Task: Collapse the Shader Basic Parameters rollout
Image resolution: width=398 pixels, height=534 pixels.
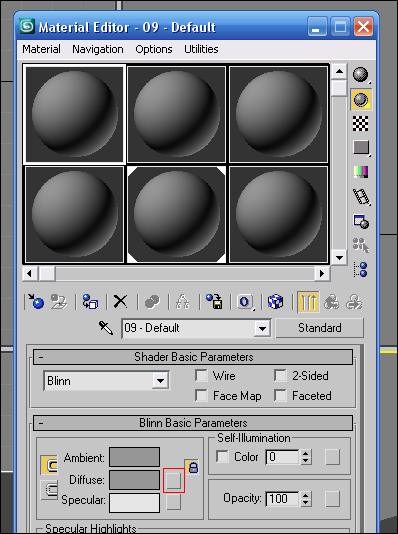Action: (x=193, y=357)
